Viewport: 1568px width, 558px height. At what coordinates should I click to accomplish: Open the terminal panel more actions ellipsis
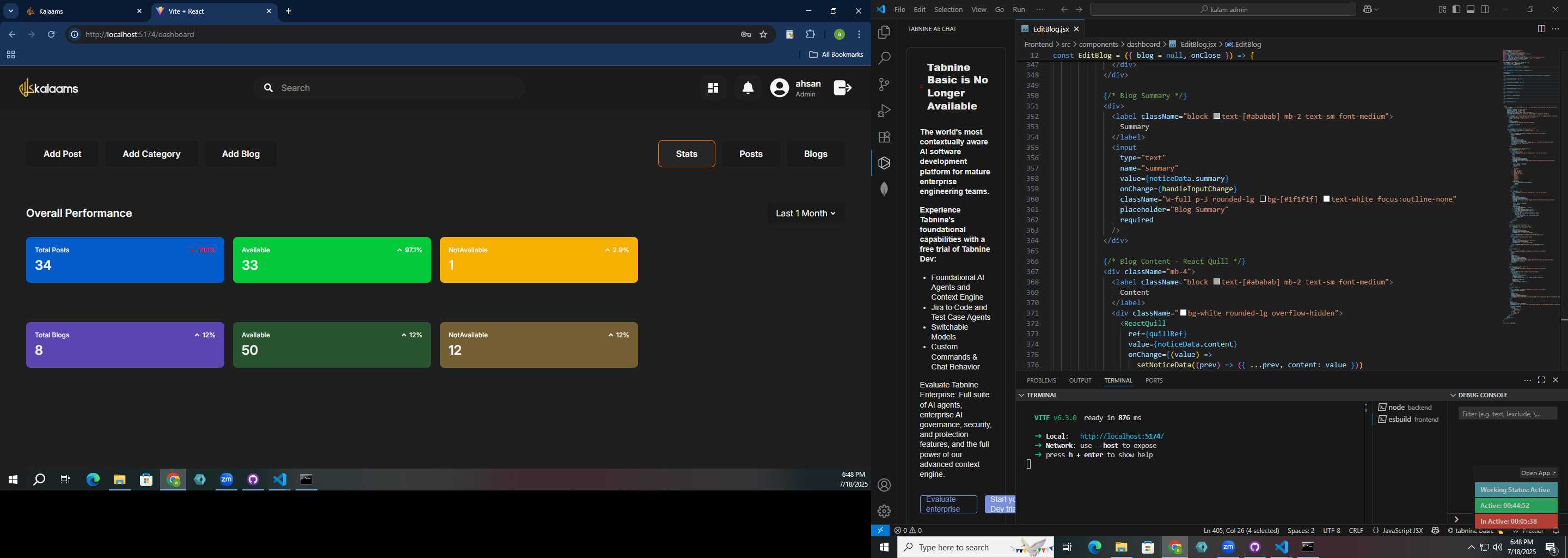click(1527, 380)
